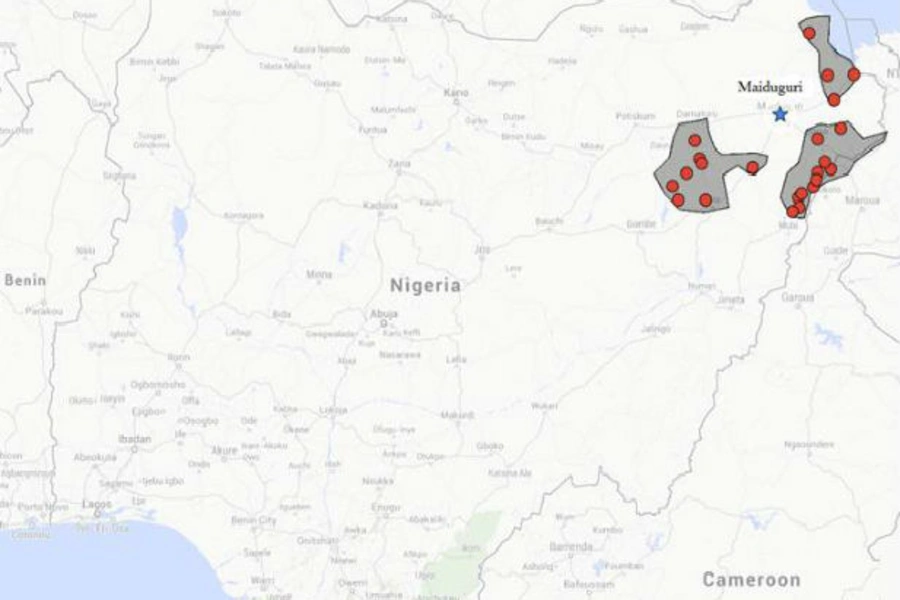Select the Abuja city label
The width and height of the screenshot is (900, 600).
tap(384, 313)
